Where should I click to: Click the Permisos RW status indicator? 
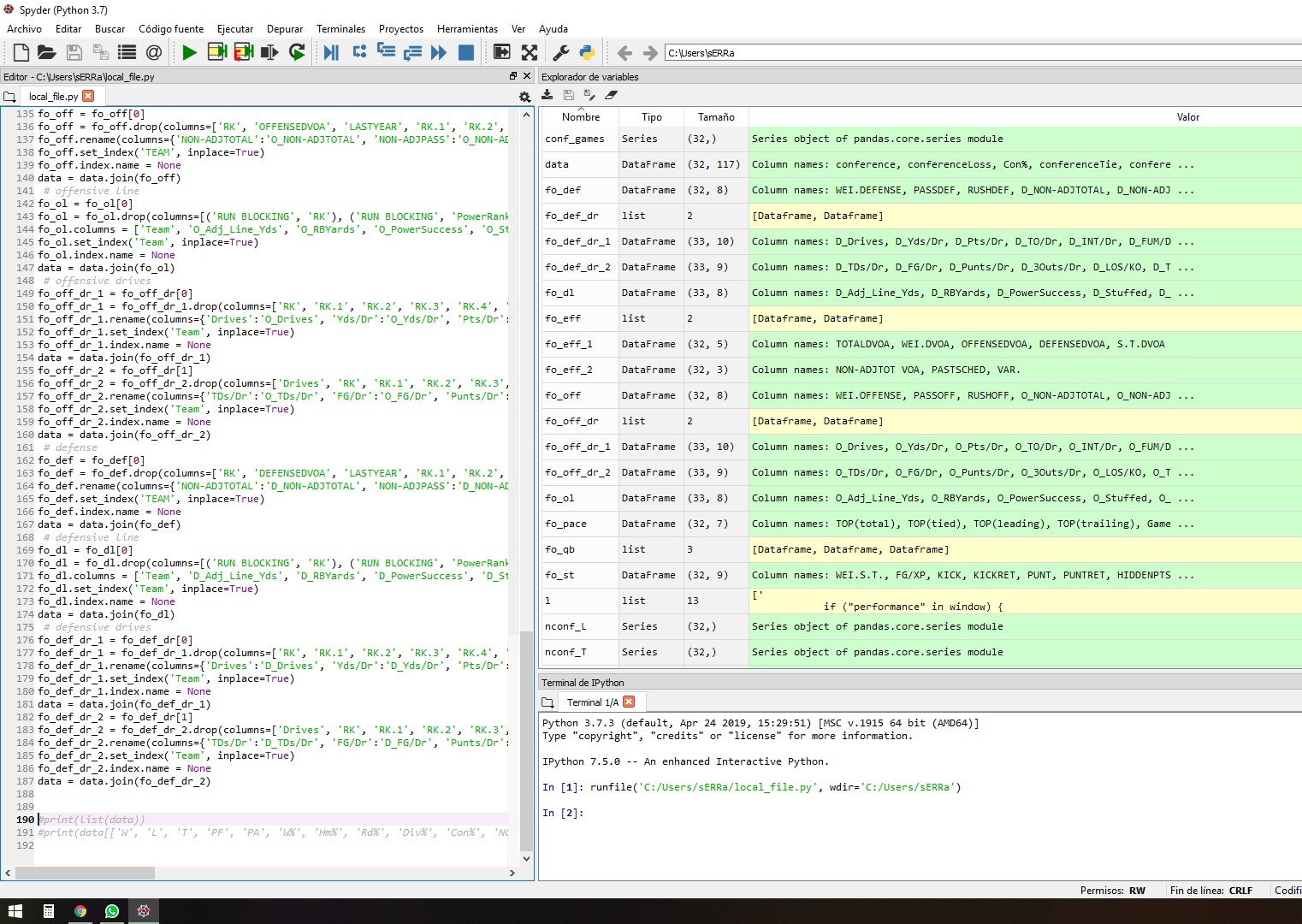click(1114, 890)
